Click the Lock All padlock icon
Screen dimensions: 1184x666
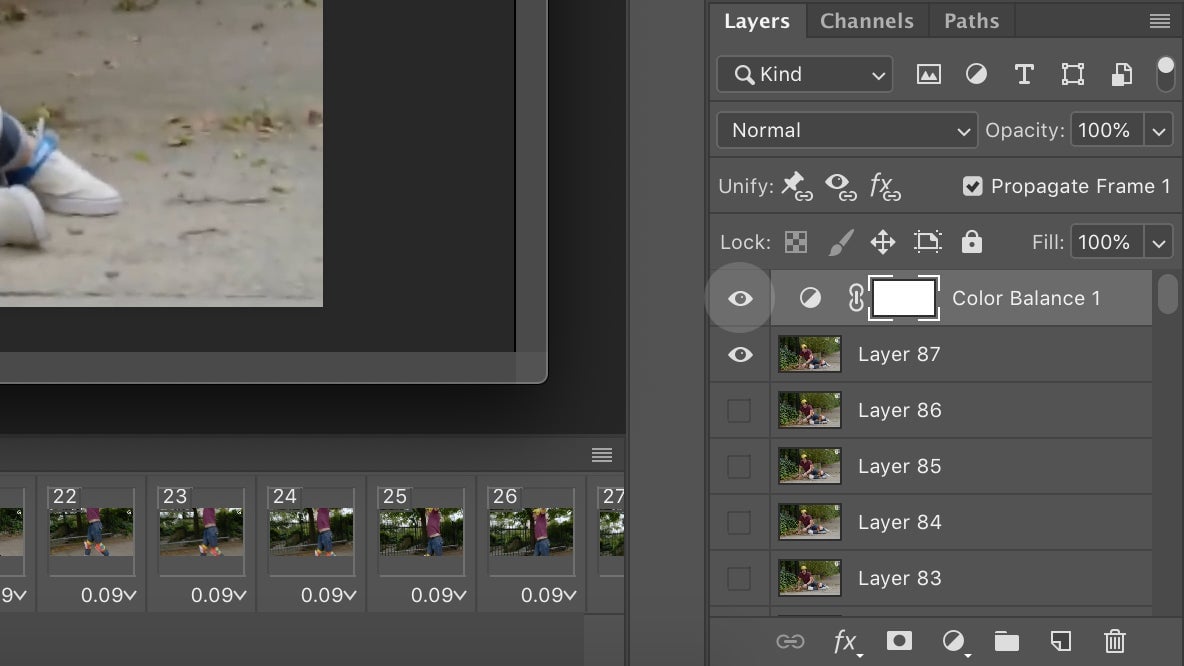pos(972,242)
